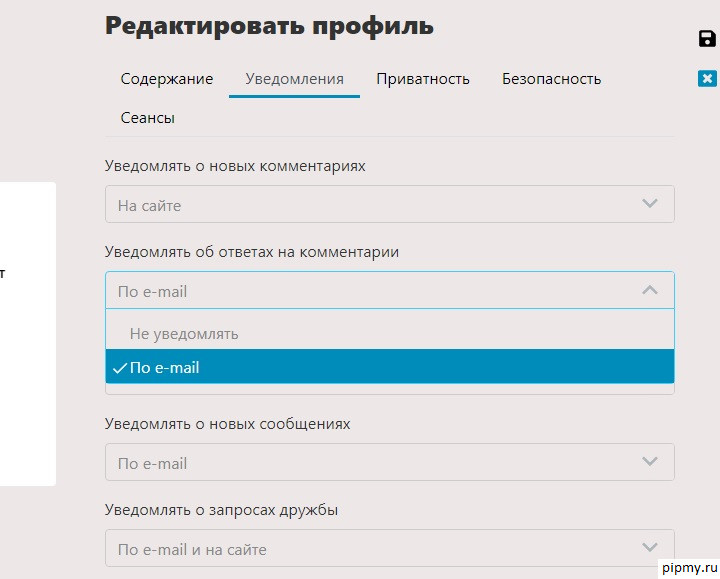Expand chevron in the 'На сайте' field
The height and width of the screenshot is (579, 720).
coord(650,203)
